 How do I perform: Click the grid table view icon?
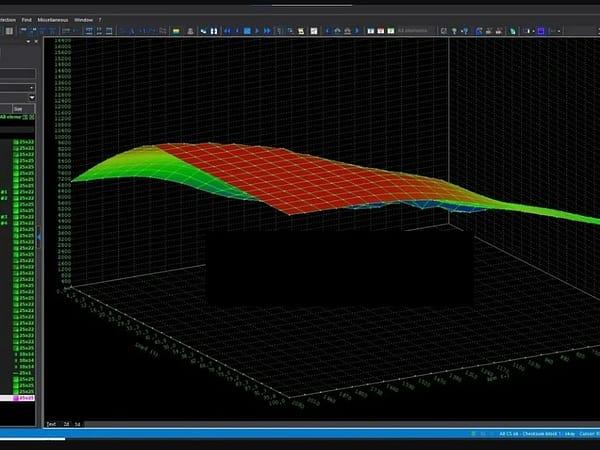tap(10, 31)
